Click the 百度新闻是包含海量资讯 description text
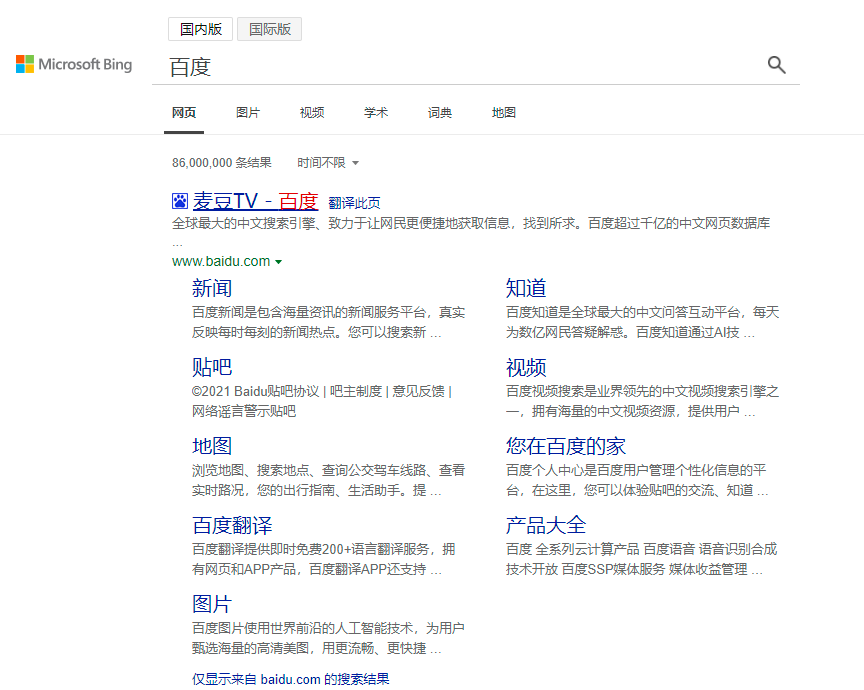This screenshot has width=864, height=690. pos(328,322)
